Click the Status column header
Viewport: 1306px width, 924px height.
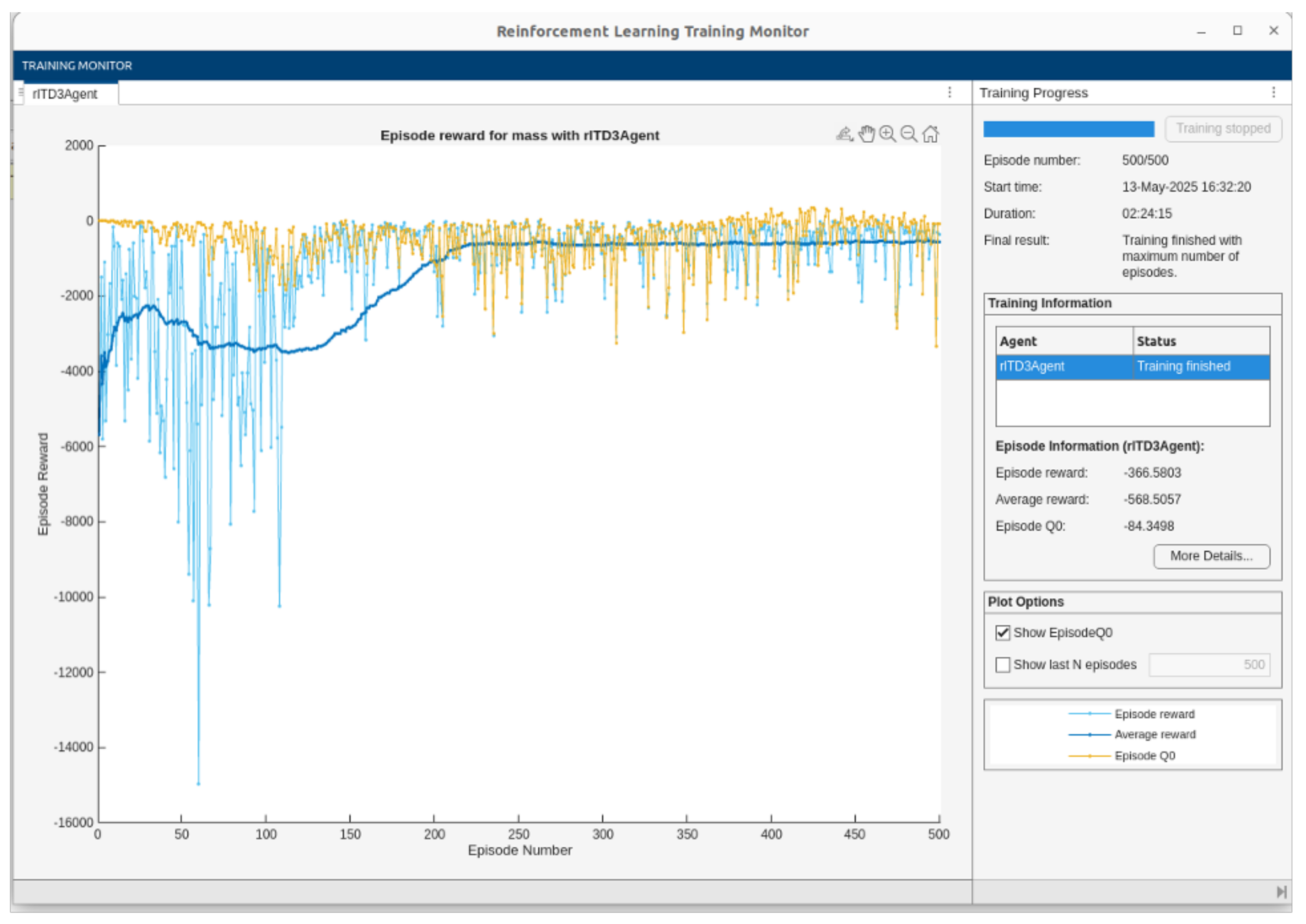pos(1201,341)
